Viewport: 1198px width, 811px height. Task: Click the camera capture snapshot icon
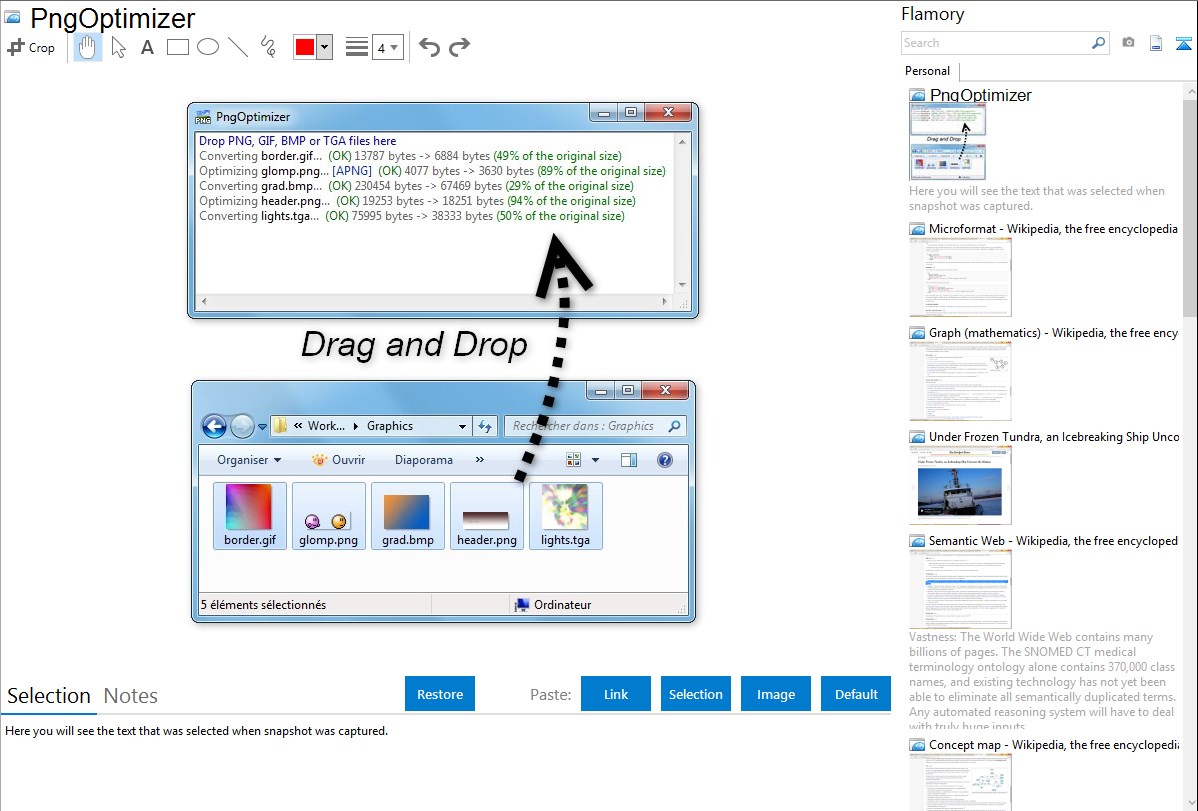click(x=1128, y=43)
